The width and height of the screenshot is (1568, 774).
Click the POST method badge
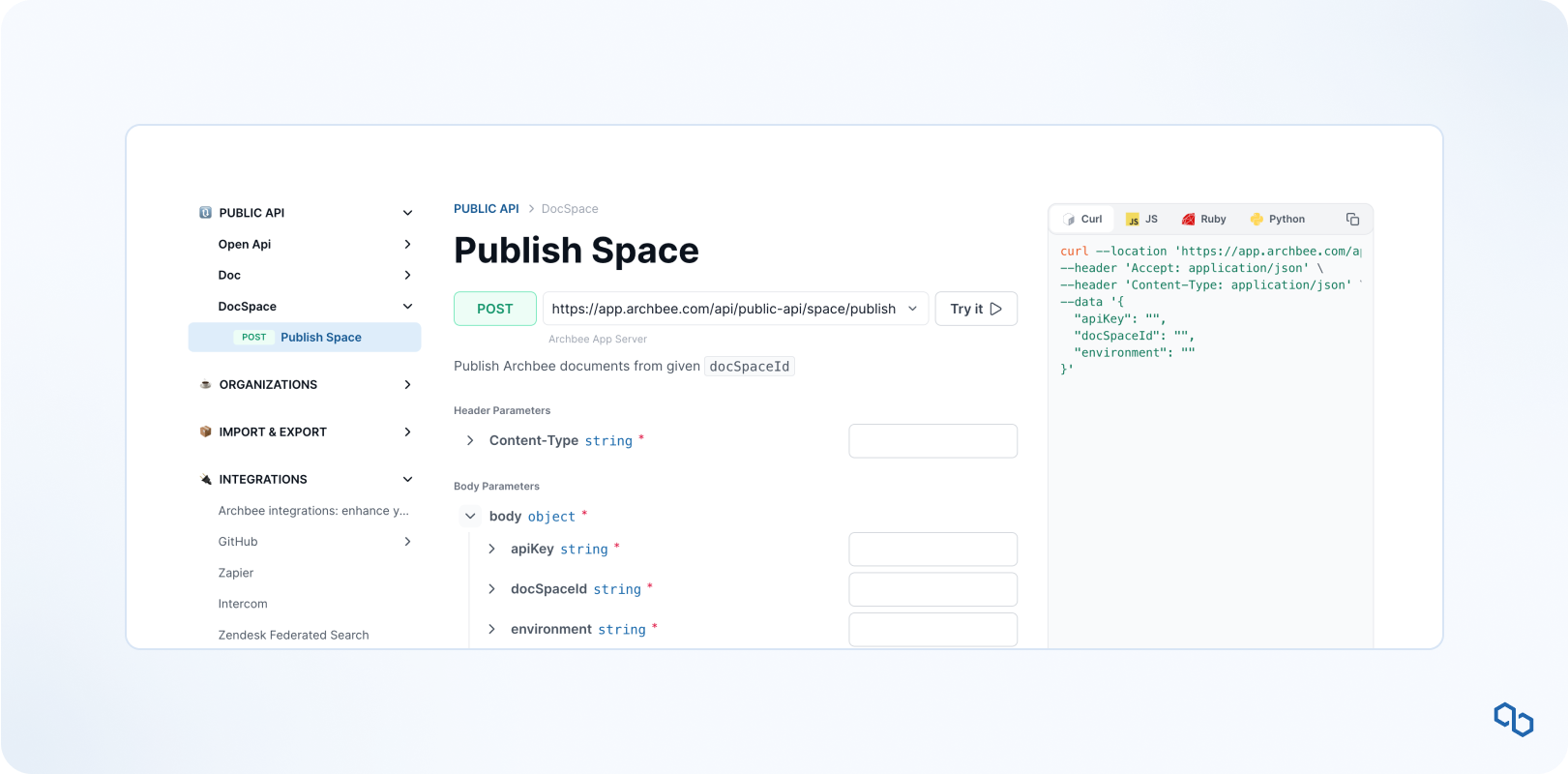pyautogui.click(x=495, y=309)
